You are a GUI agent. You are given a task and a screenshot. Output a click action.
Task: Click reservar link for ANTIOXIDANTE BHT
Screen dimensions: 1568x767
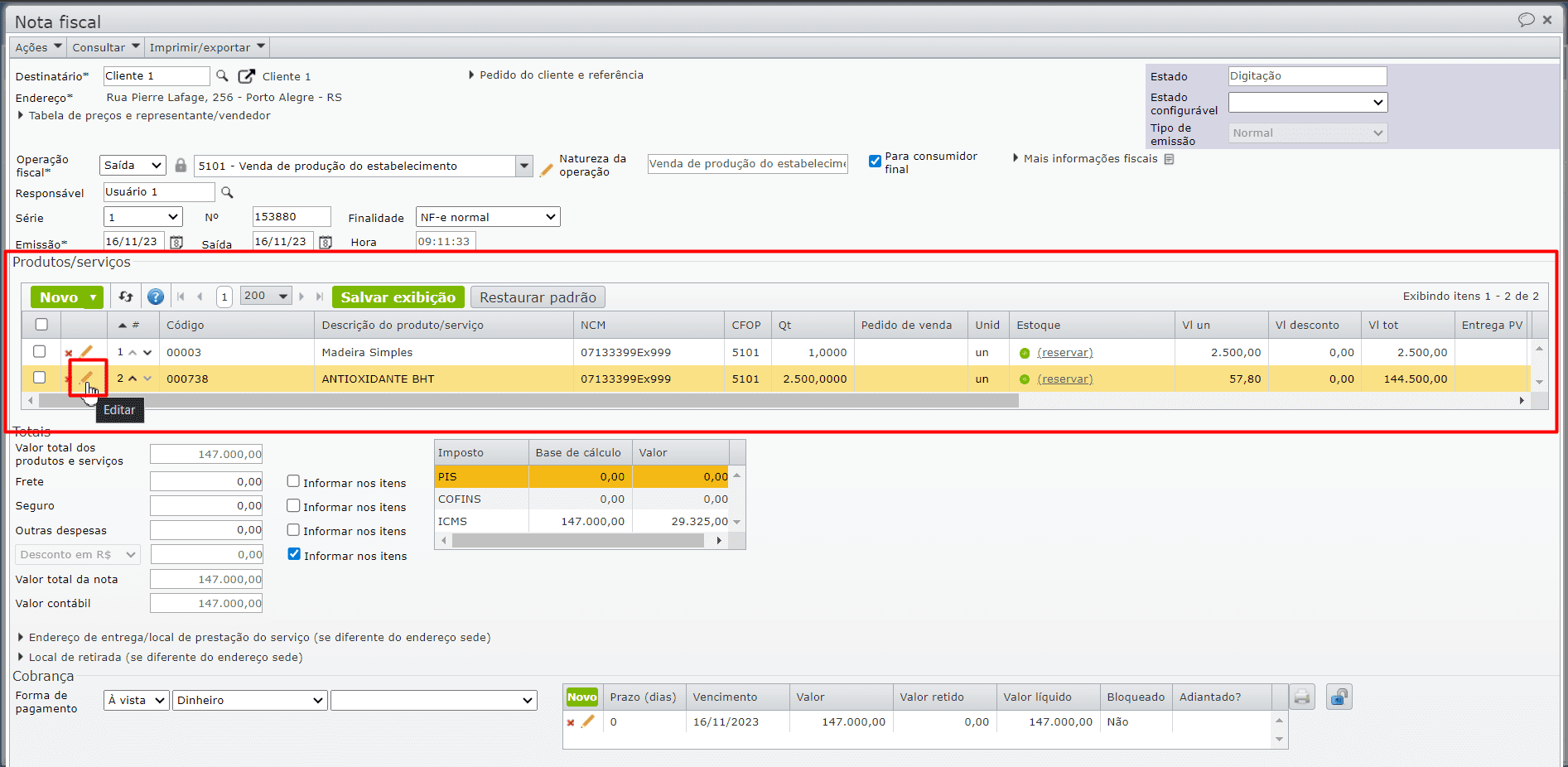coord(1065,379)
